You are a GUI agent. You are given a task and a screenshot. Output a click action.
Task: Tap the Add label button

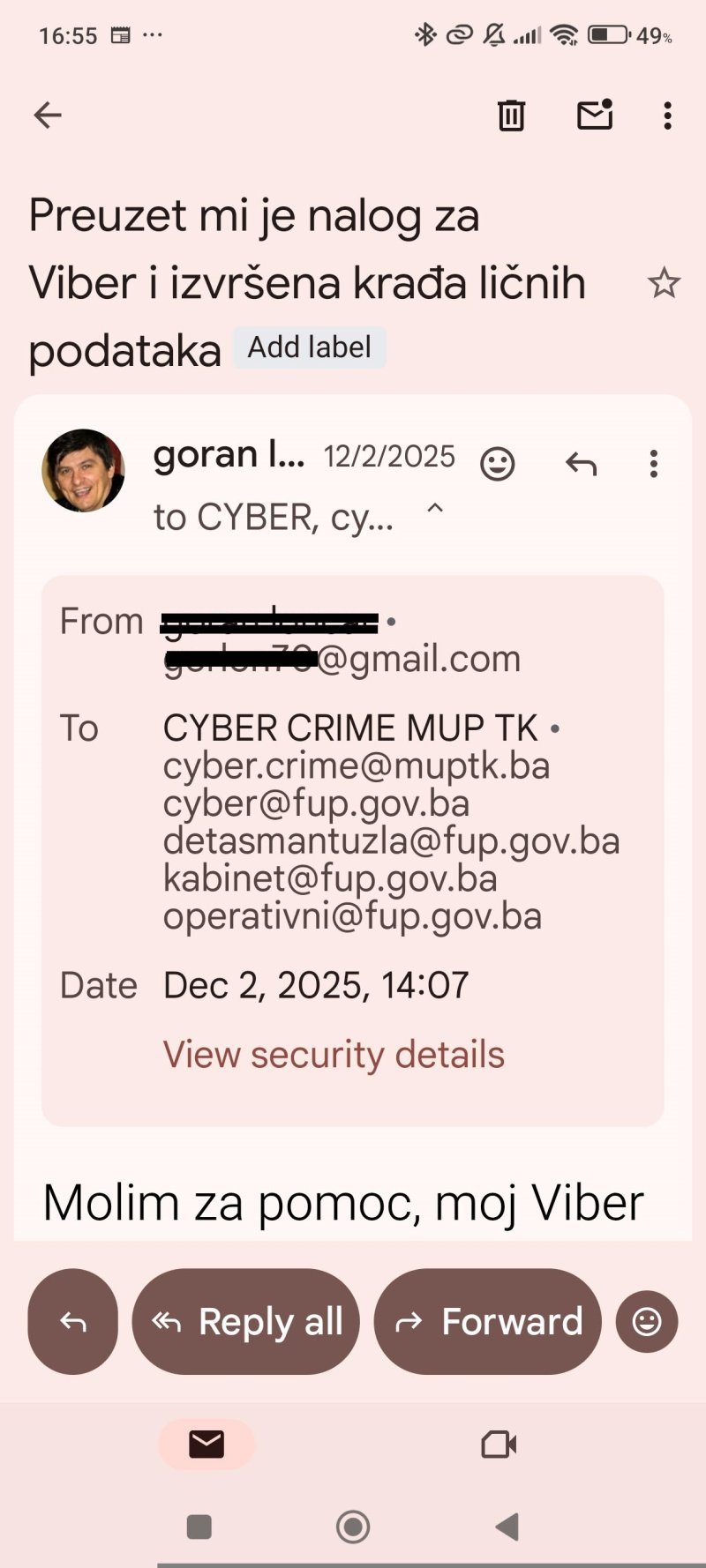pyautogui.click(x=310, y=347)
